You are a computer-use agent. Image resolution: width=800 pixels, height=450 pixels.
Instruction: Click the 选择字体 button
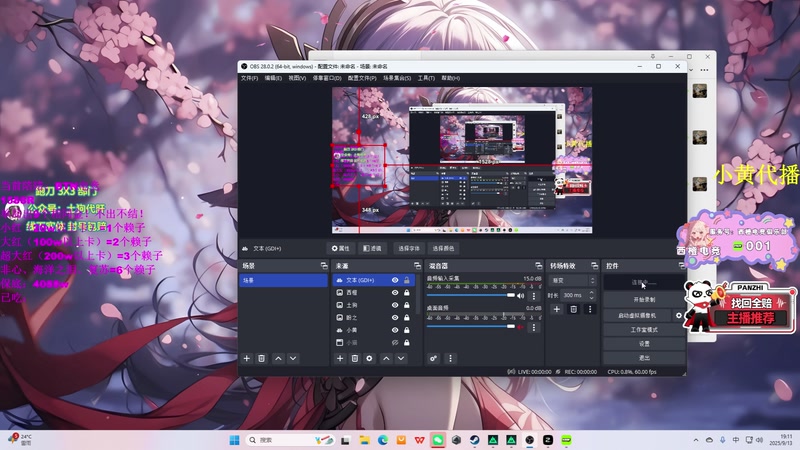tap(409, 248)
